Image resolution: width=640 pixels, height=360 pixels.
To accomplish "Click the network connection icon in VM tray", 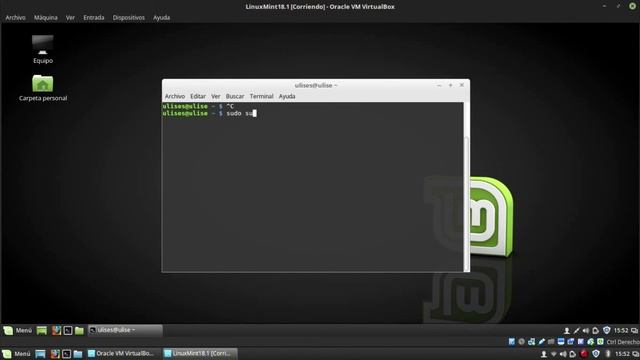I will pyautogui.click(x=576, y=331).
